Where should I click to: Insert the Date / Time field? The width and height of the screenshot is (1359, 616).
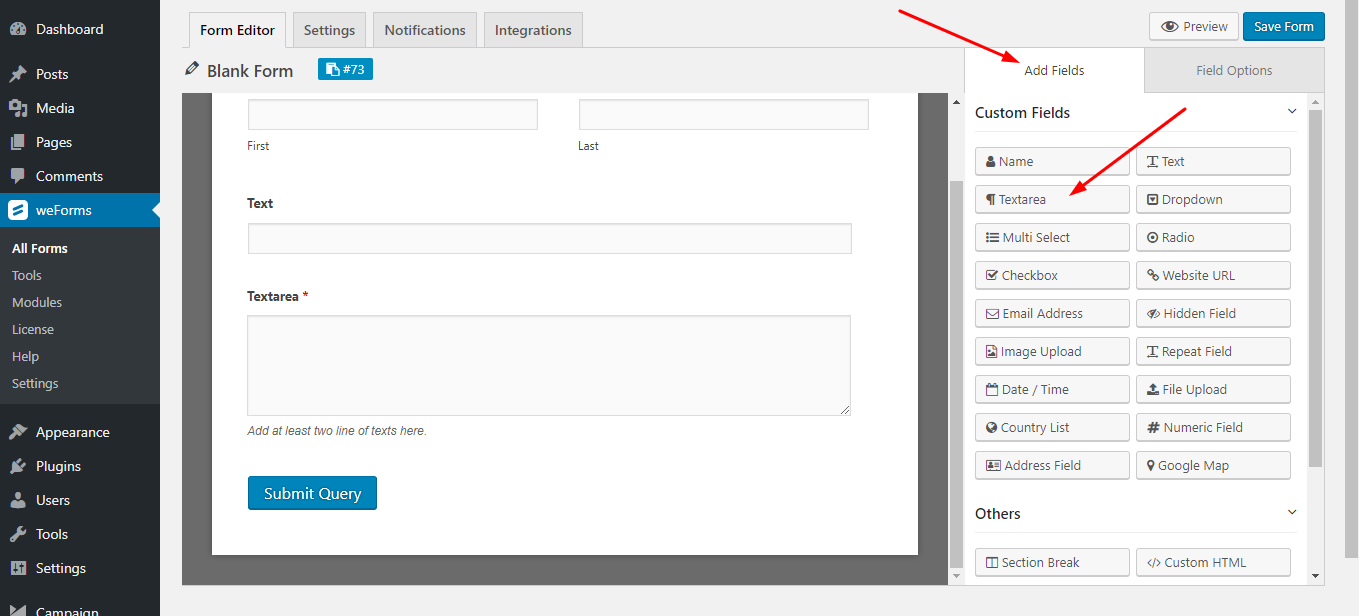click(x=1051, y=389)
